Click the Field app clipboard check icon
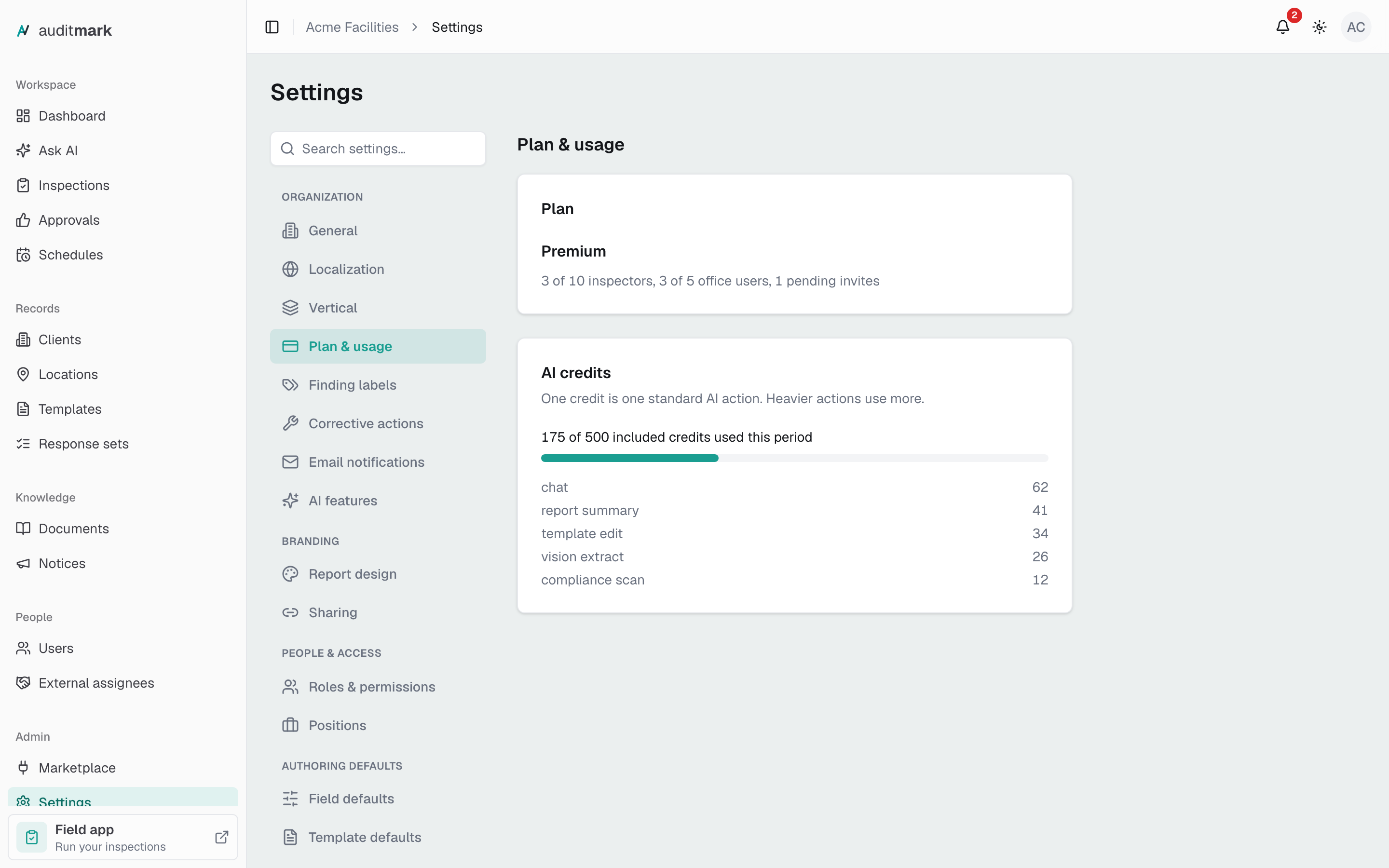The height and width of the screenshot is (868, 1389). 32,837
